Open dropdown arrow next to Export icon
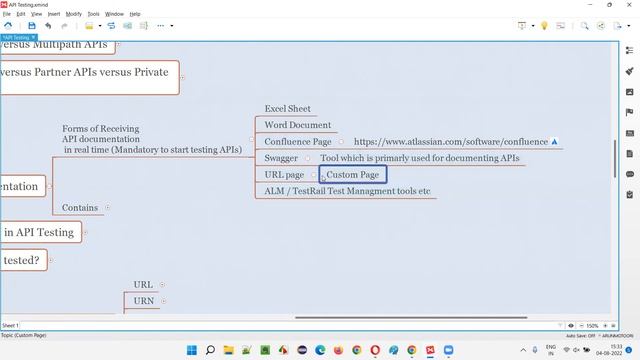 629,26
